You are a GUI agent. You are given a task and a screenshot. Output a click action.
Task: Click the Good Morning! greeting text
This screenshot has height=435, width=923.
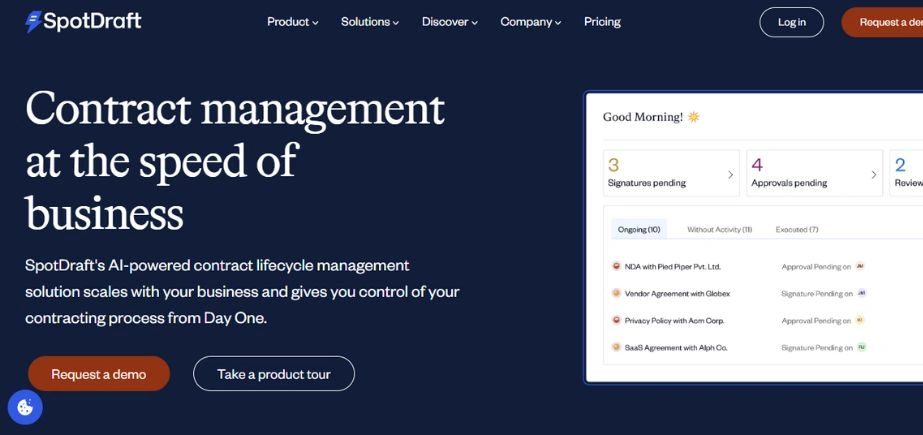click(643, 117)
